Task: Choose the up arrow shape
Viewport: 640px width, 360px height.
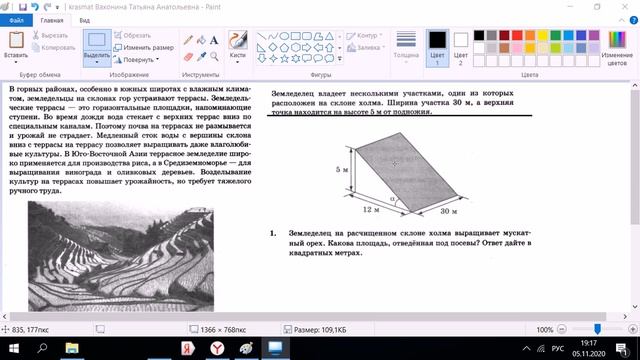Action: click(x=329, y=47)
